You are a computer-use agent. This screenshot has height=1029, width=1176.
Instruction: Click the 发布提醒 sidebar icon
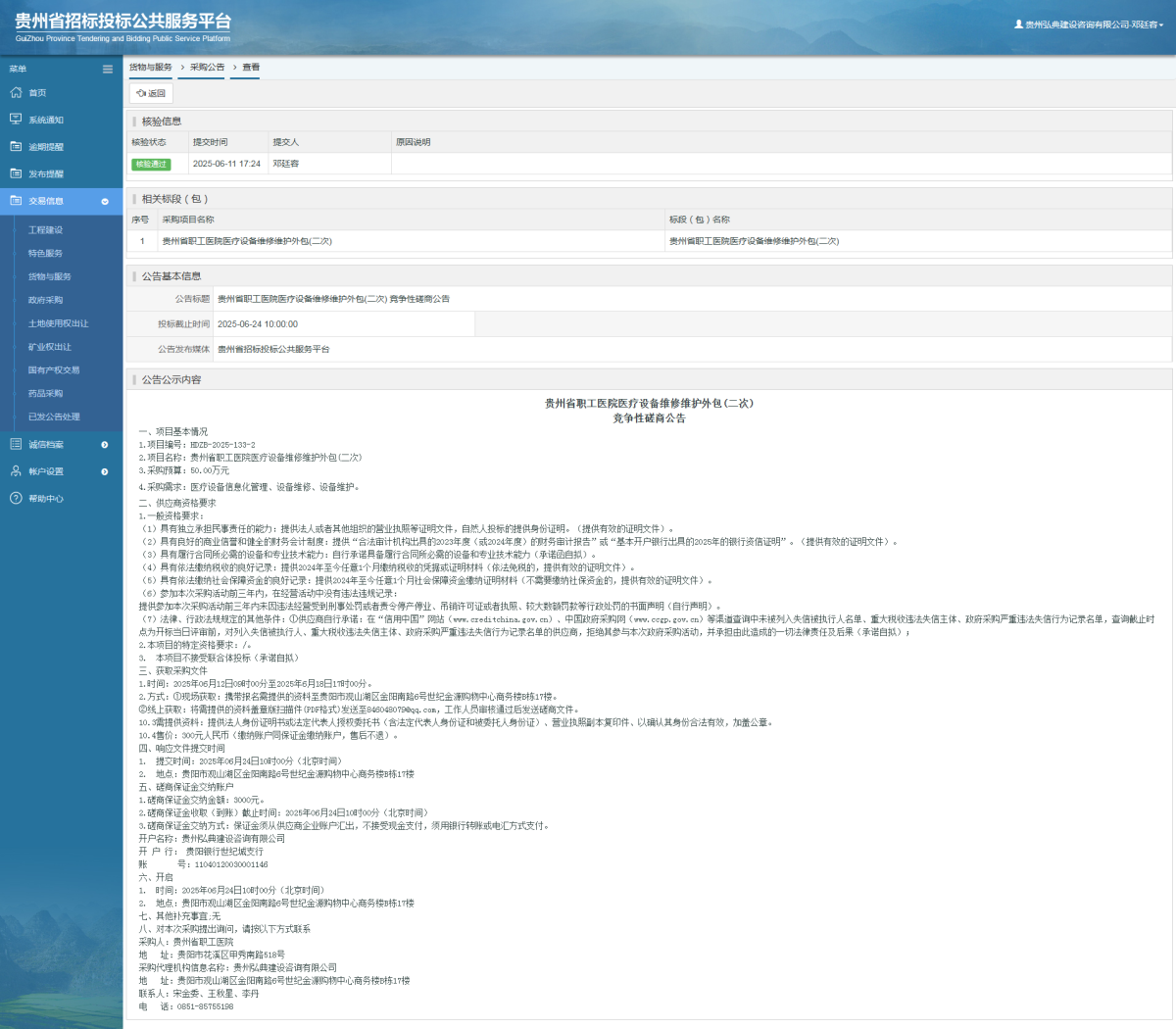16,173
